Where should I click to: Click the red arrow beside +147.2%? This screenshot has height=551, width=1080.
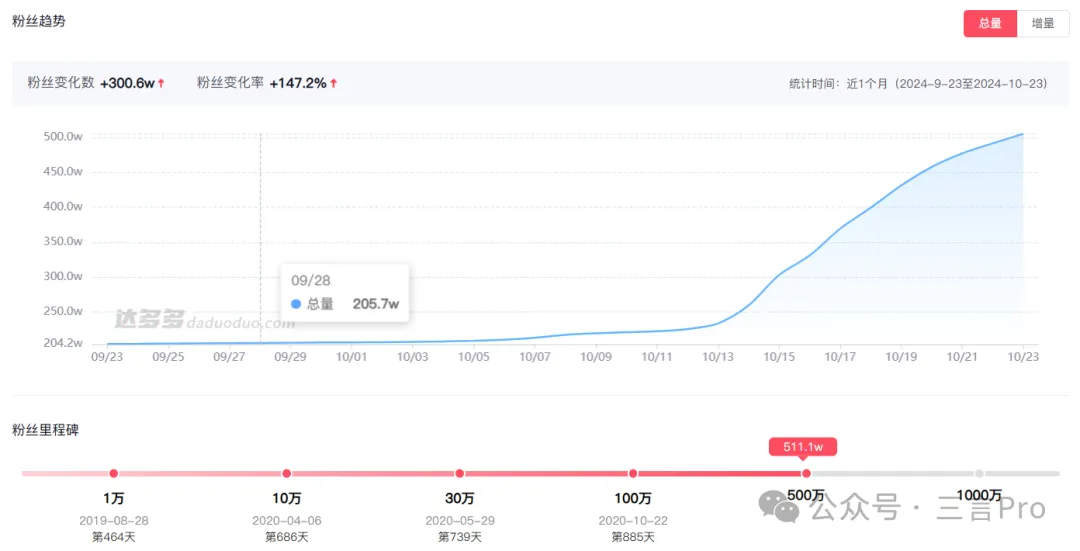click(334, 84)
